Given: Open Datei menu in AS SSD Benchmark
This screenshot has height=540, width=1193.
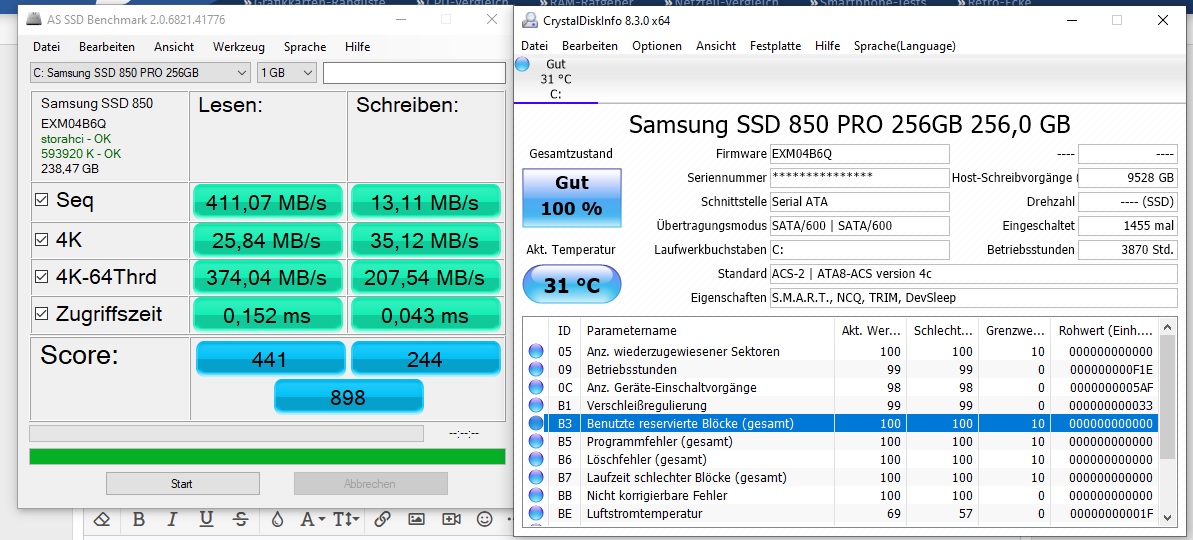Looking at the screenshot, I should [x=46, y=46].
